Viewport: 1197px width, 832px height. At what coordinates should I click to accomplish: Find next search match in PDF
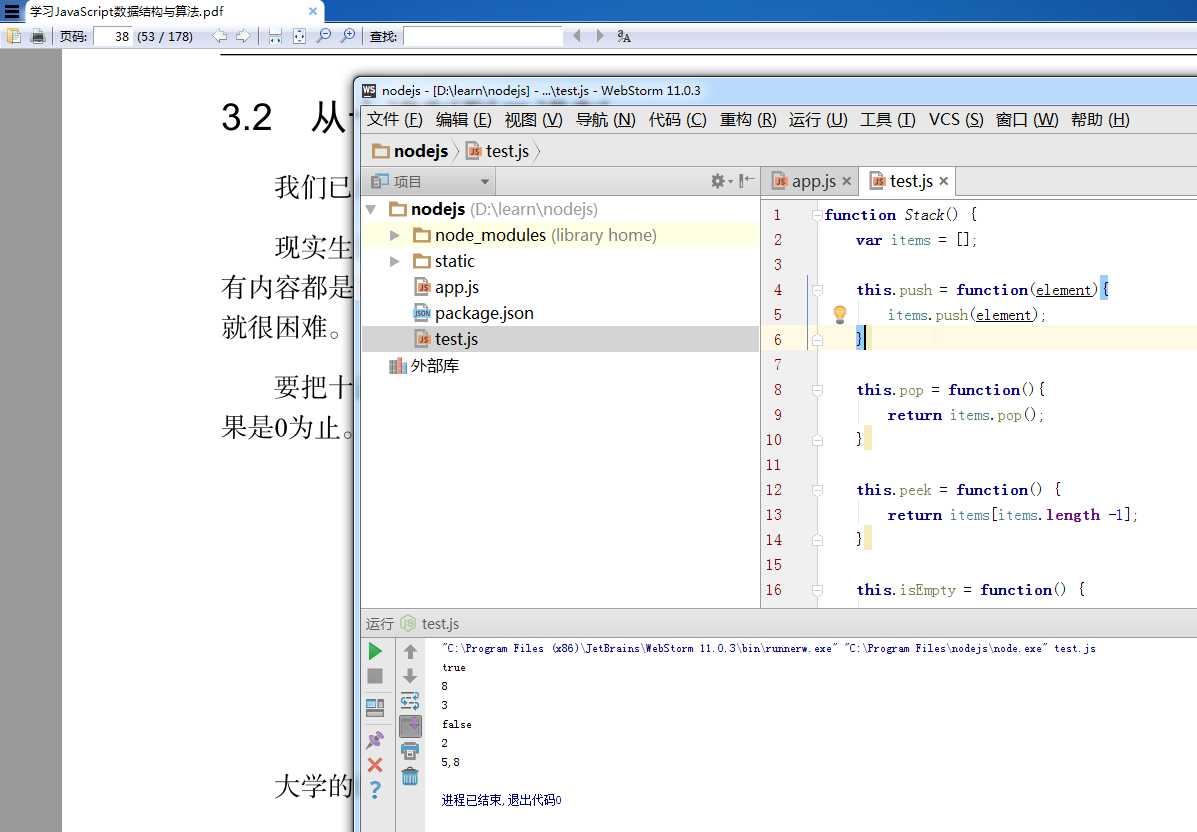click(x=599, y=36)
